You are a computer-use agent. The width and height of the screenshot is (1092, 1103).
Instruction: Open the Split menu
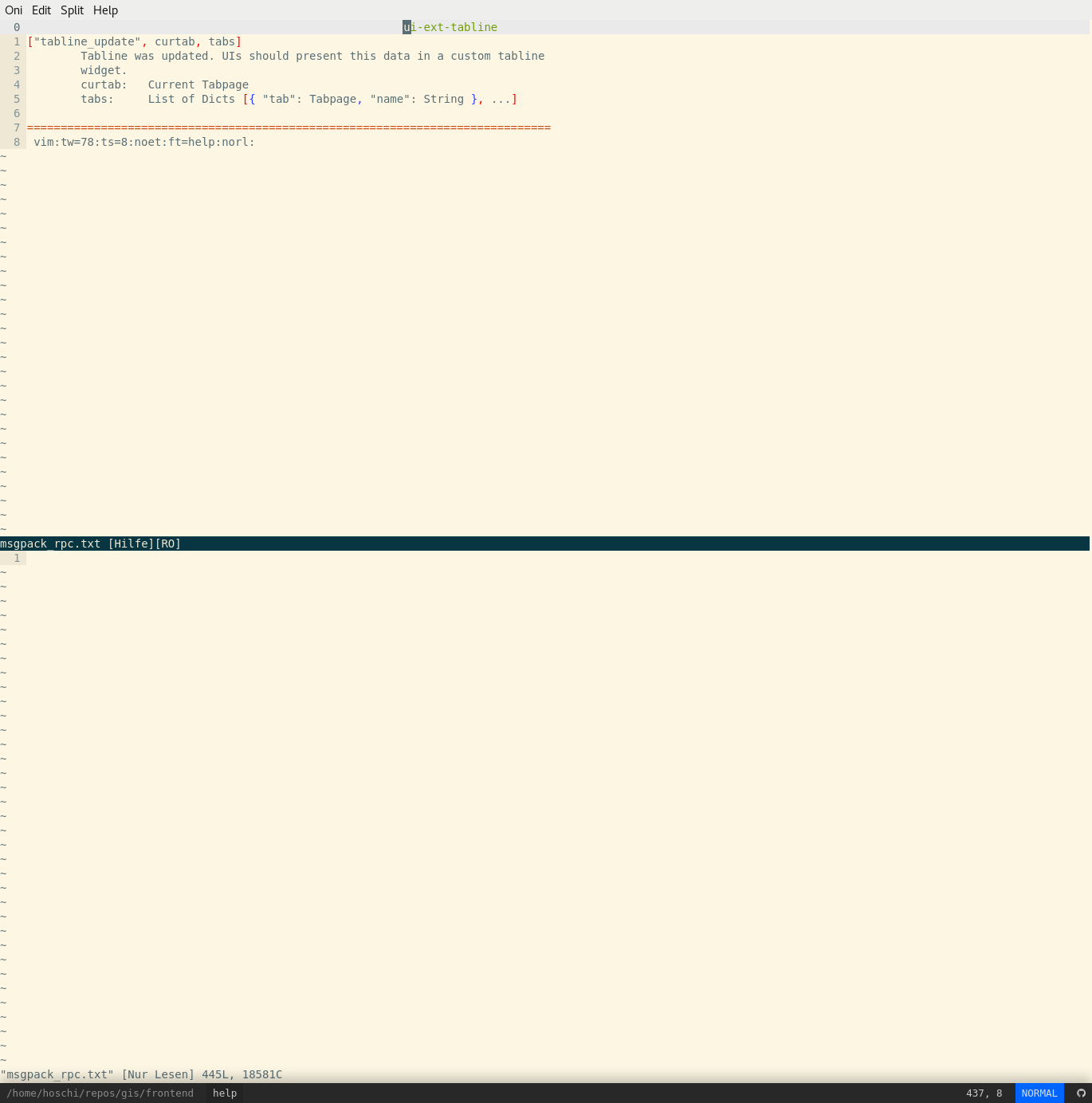click(x=72, y=10)
